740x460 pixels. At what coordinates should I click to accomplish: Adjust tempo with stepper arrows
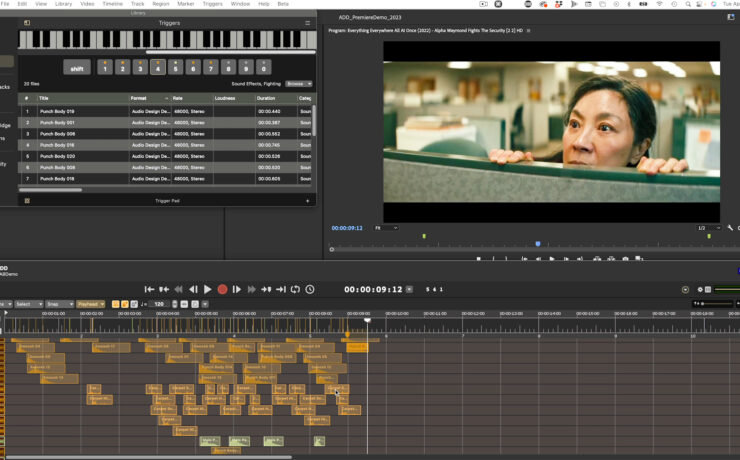pyautogui.click(x=175, y=304)
